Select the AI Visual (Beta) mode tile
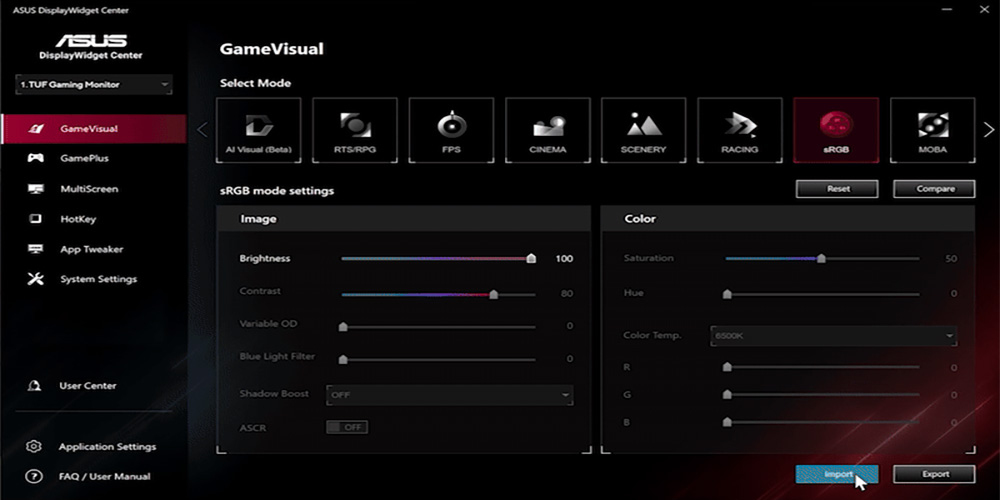 coord(258,130)
